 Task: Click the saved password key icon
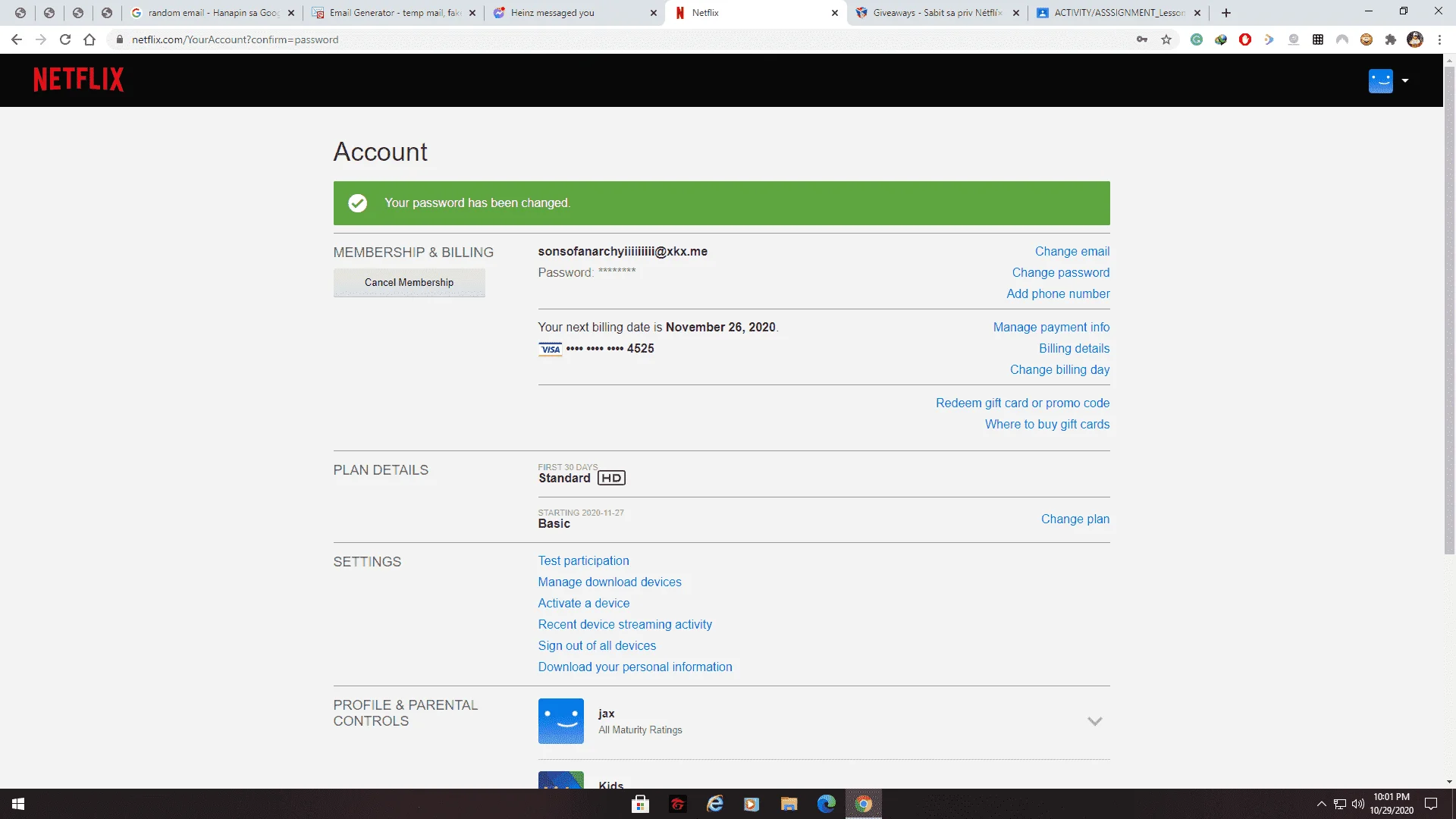1141,39
